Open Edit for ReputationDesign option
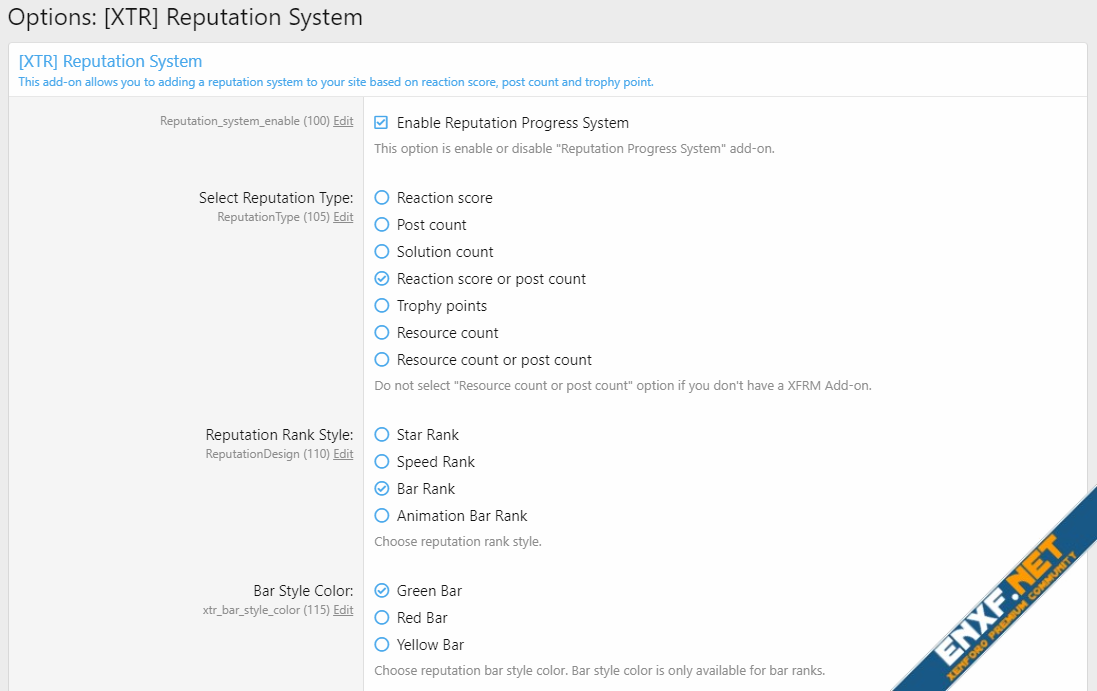The image size is (1097, 691). pos(343,454)
